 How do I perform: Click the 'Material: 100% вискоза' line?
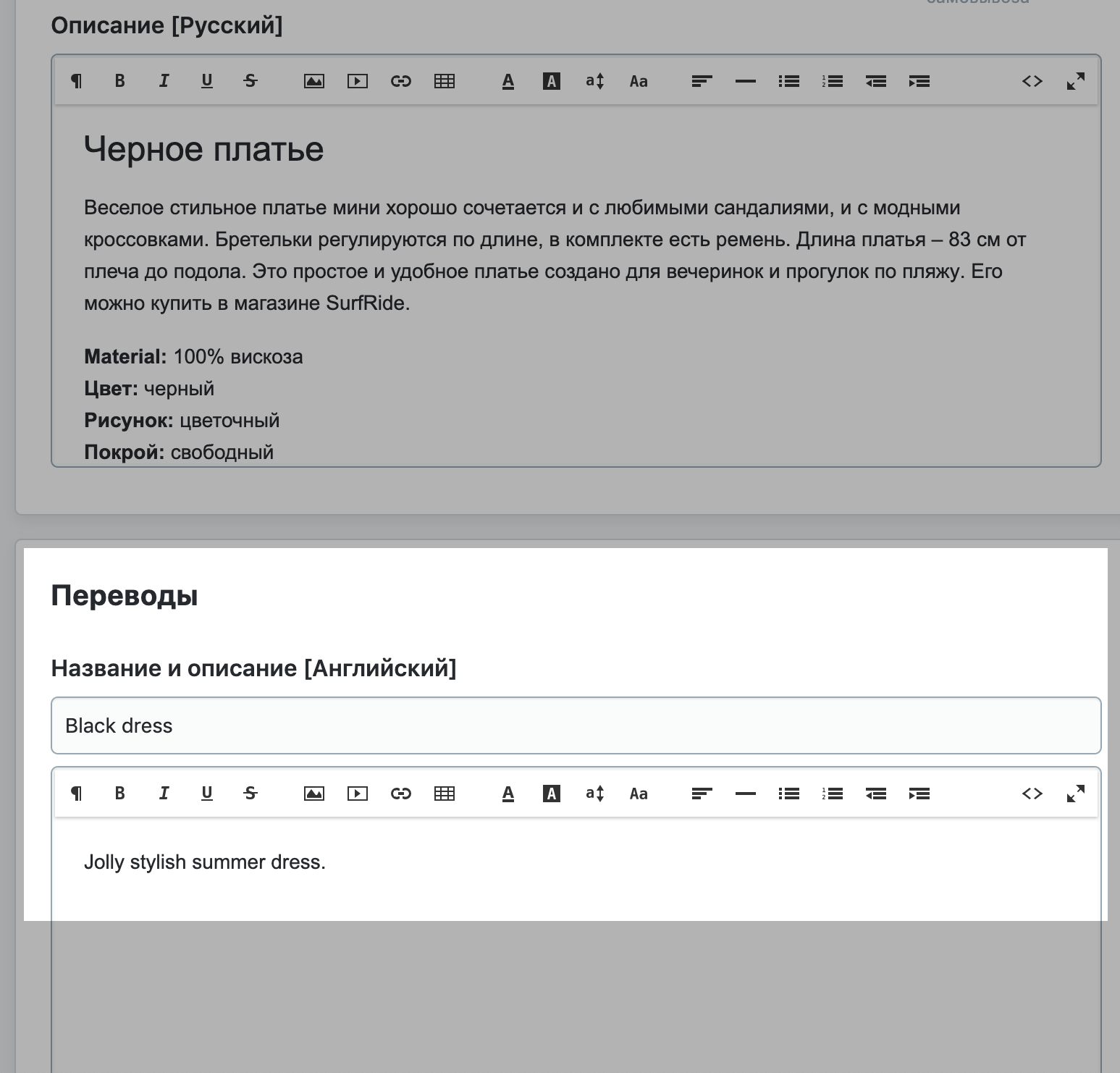[x=193, y=356]
